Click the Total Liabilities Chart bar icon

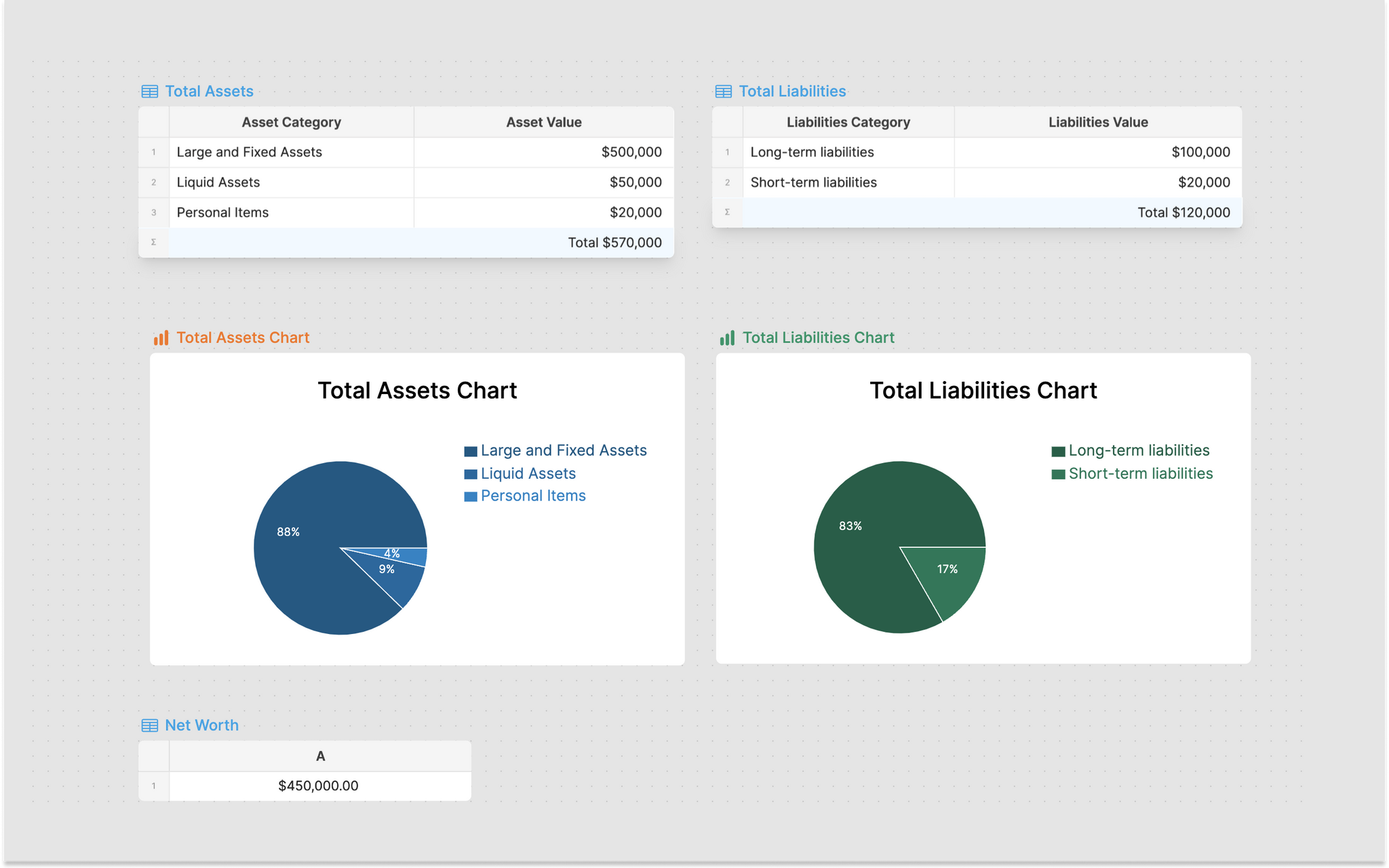pos(727,338)
